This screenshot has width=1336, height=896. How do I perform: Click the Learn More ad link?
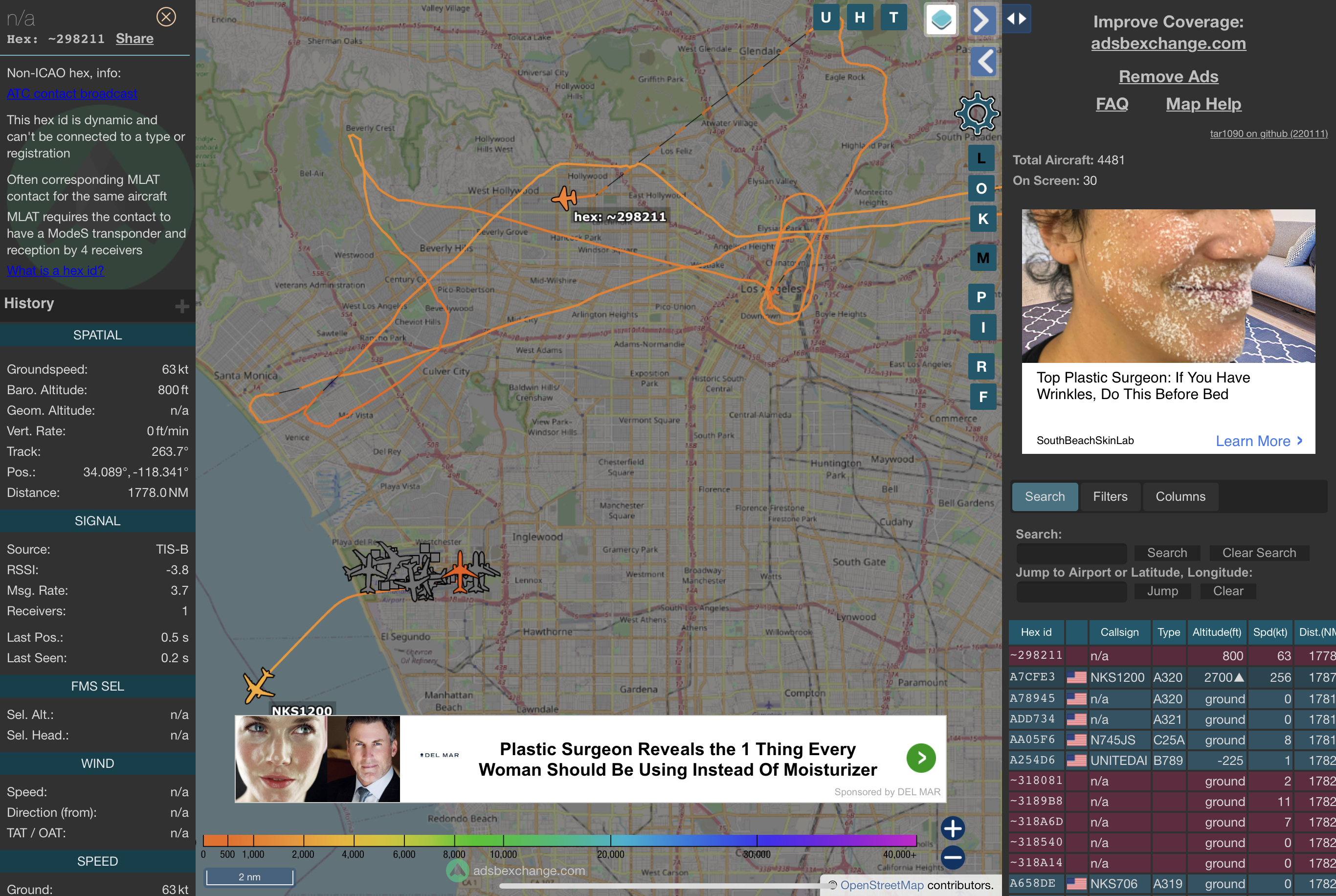coord(1258,441)
